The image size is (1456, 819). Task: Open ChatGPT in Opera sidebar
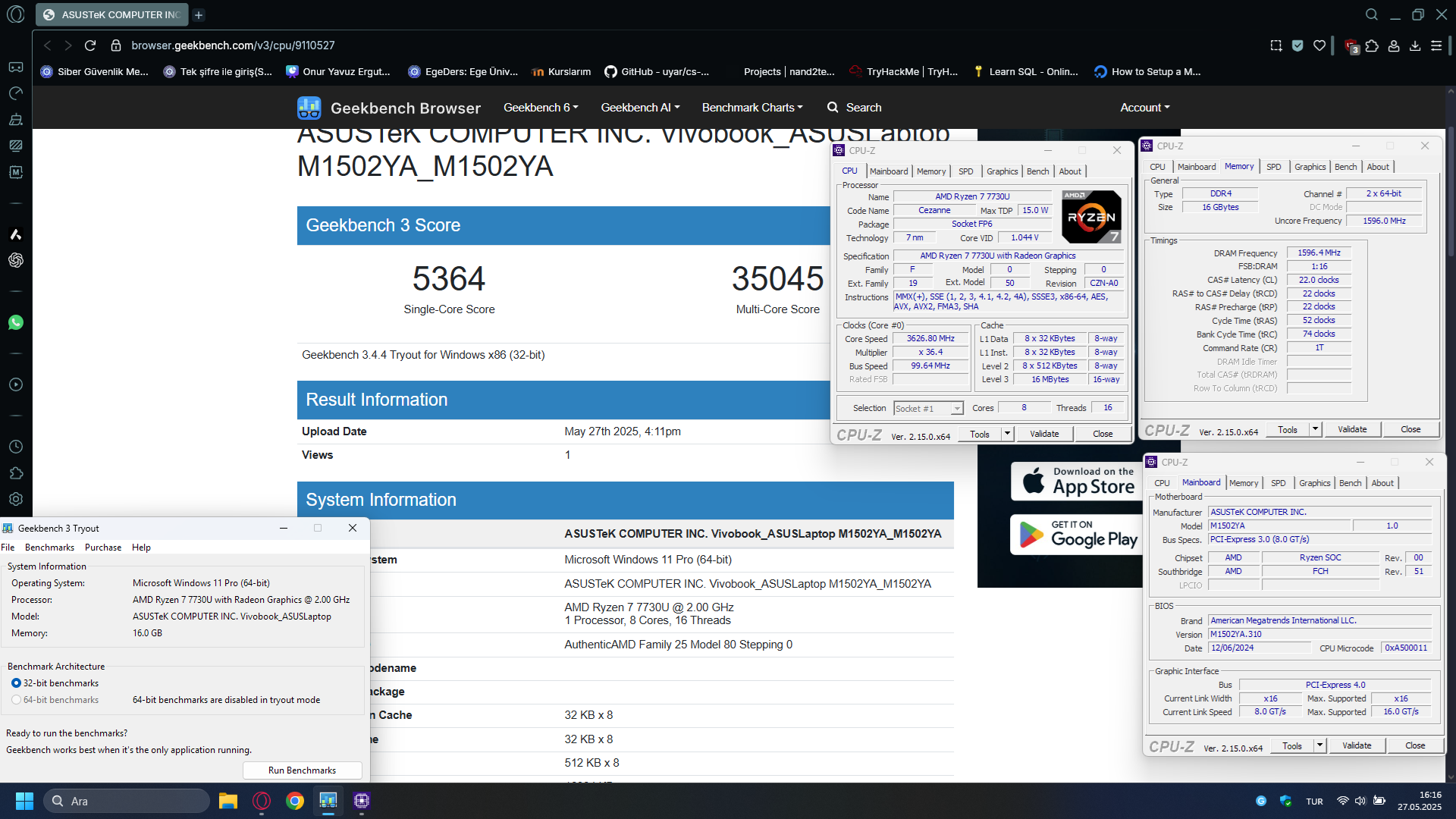click(x=16, y=260)
